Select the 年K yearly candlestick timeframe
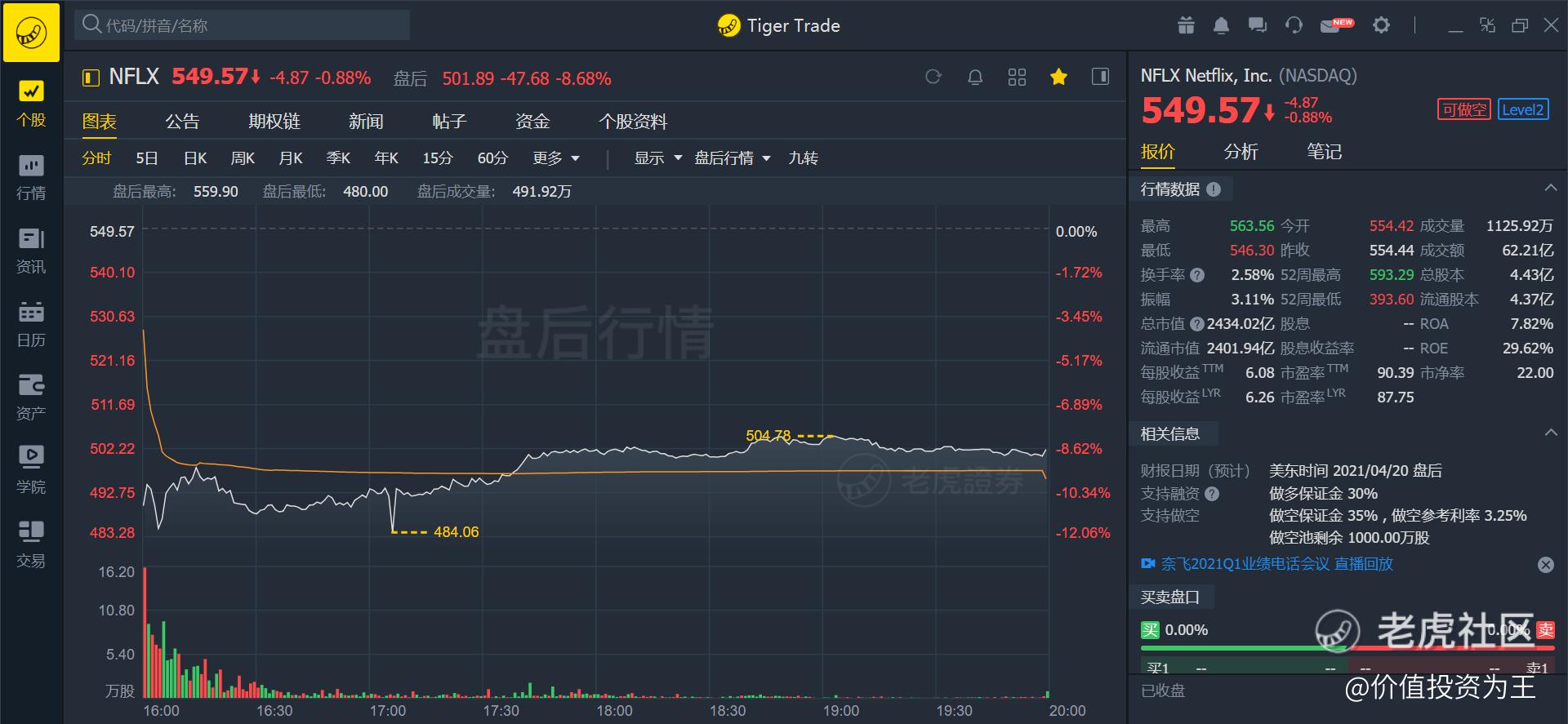1568x724 pixels. [386, 158]
